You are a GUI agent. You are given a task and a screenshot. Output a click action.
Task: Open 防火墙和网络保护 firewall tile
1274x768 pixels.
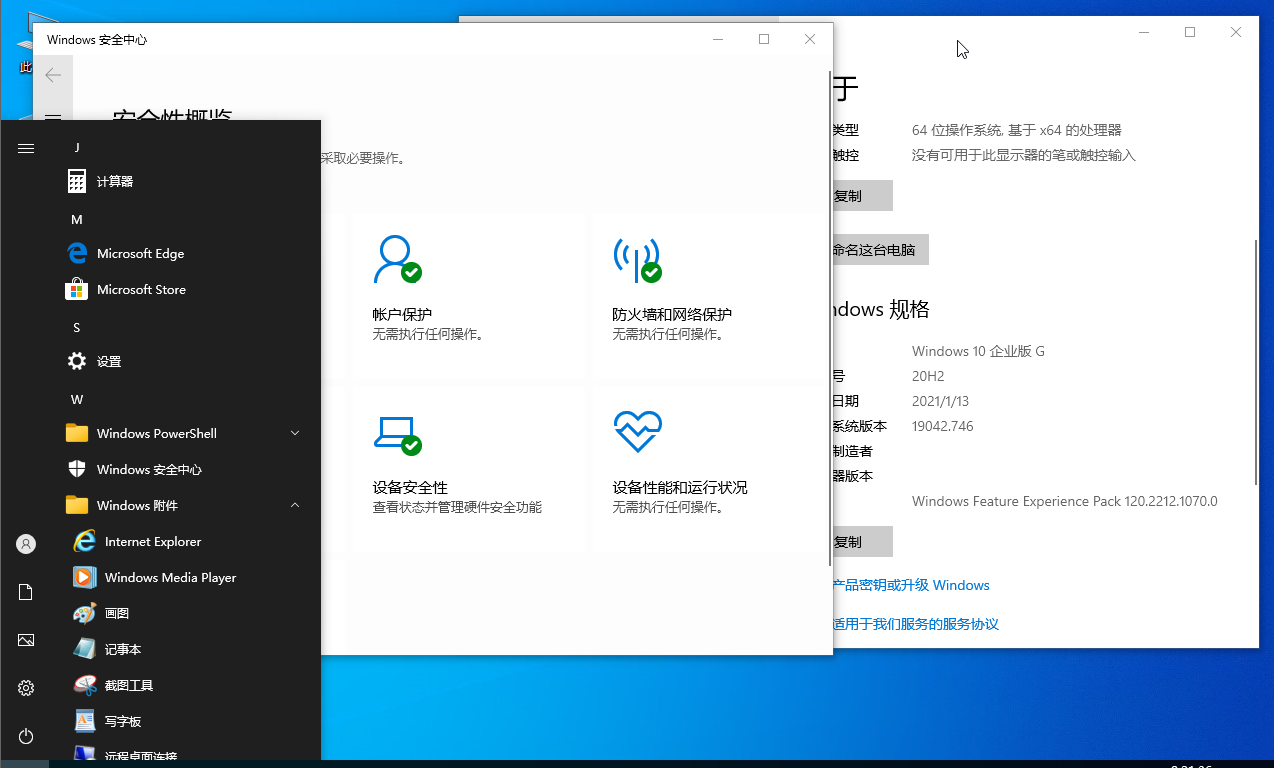707,294
